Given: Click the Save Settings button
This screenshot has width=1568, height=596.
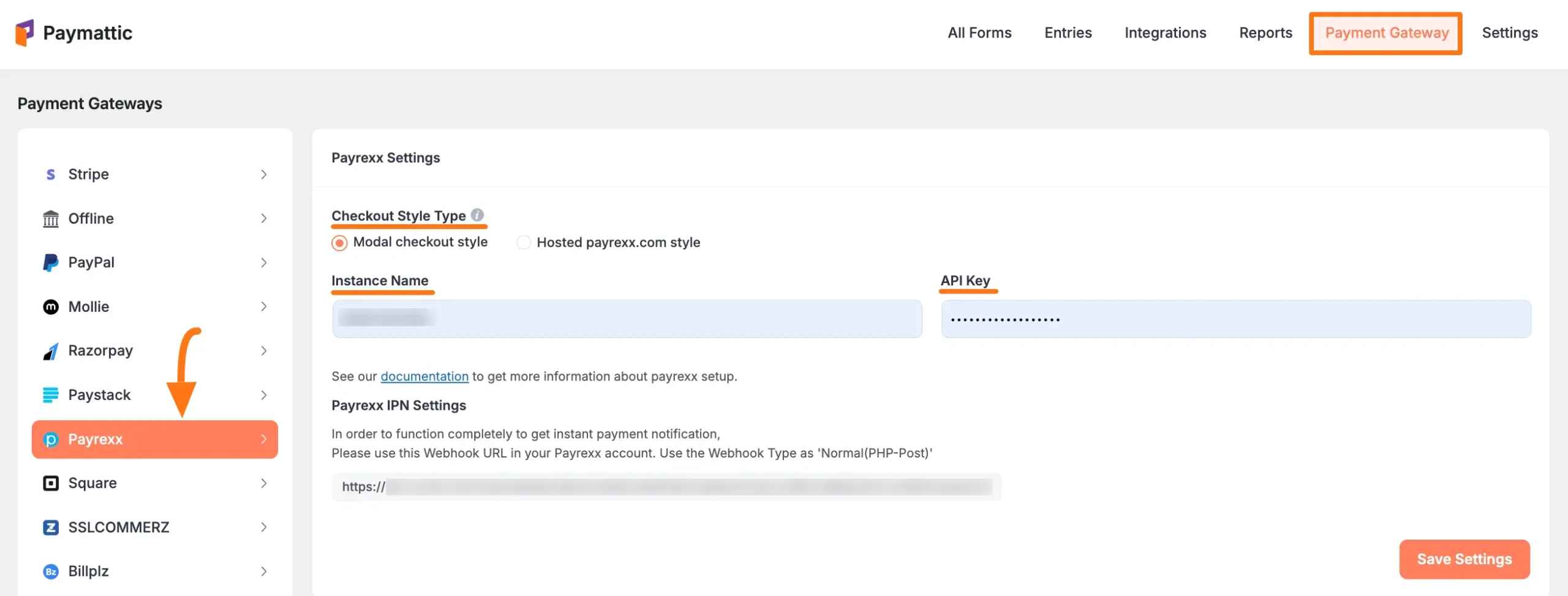Looking at the screenshot, I should [x=1464, y=559].
